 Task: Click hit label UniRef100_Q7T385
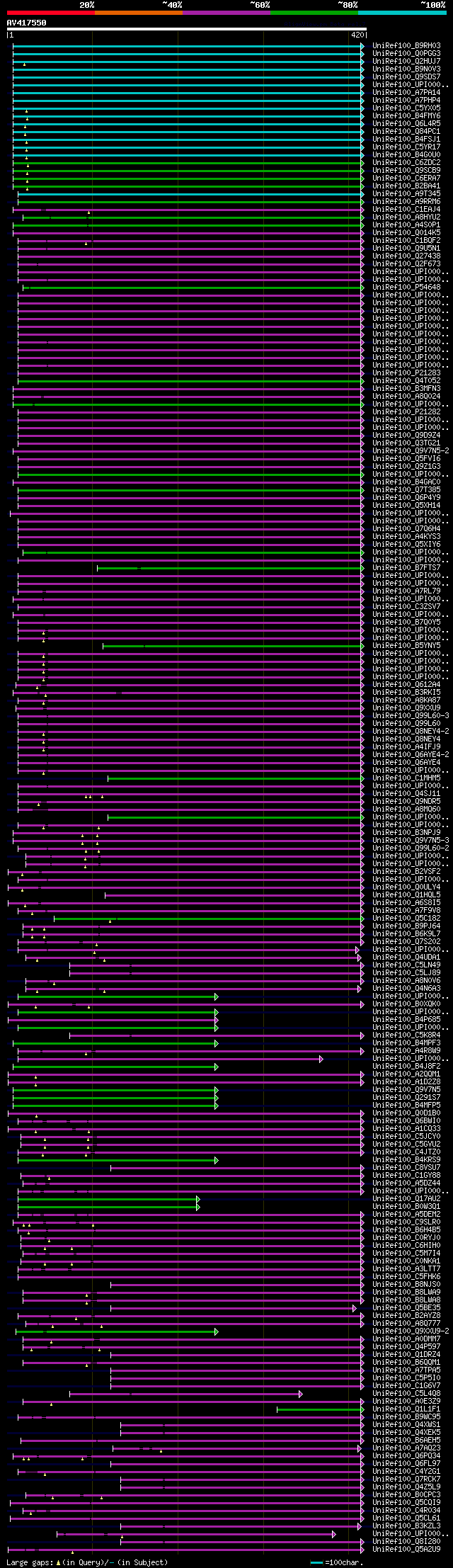coord(406,489)
